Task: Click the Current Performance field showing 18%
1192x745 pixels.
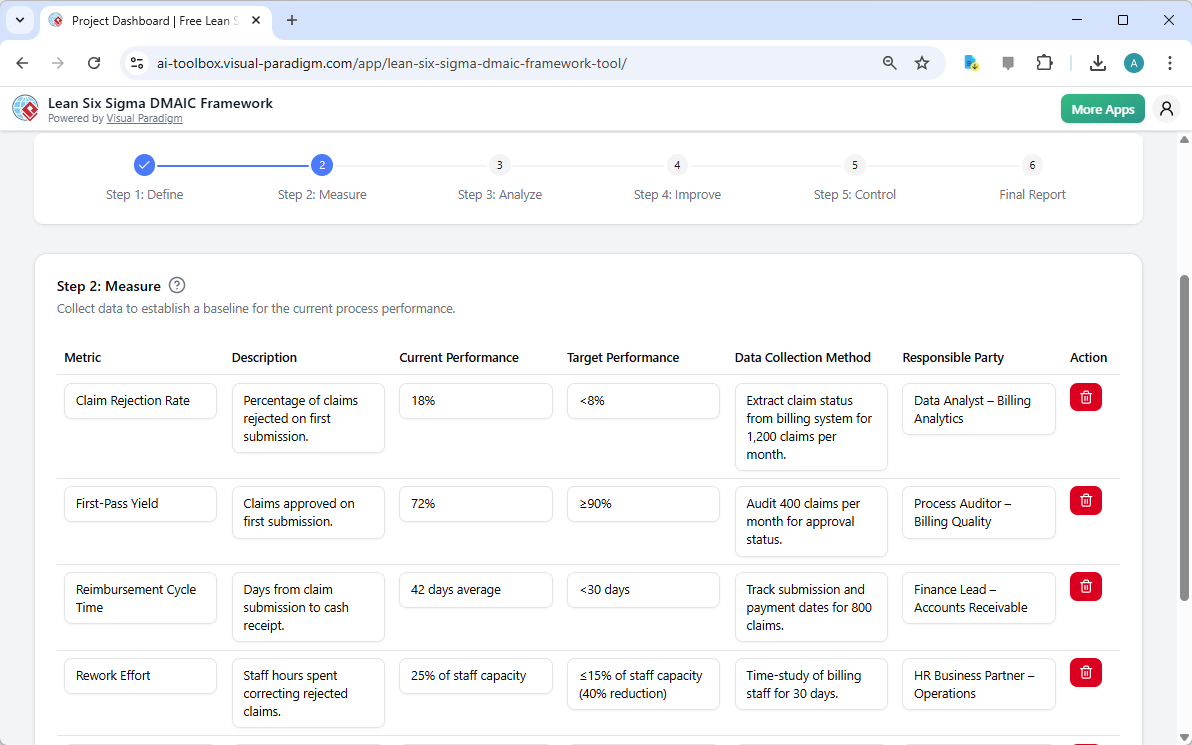Action: click(475, 400)
